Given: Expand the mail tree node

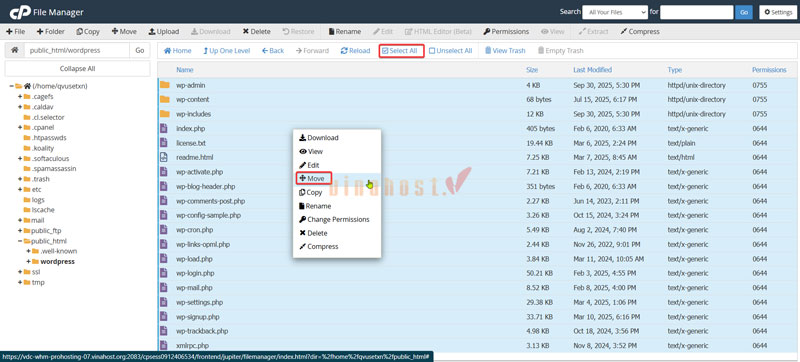Looking at the screenshot, I should tap(20, 220).
